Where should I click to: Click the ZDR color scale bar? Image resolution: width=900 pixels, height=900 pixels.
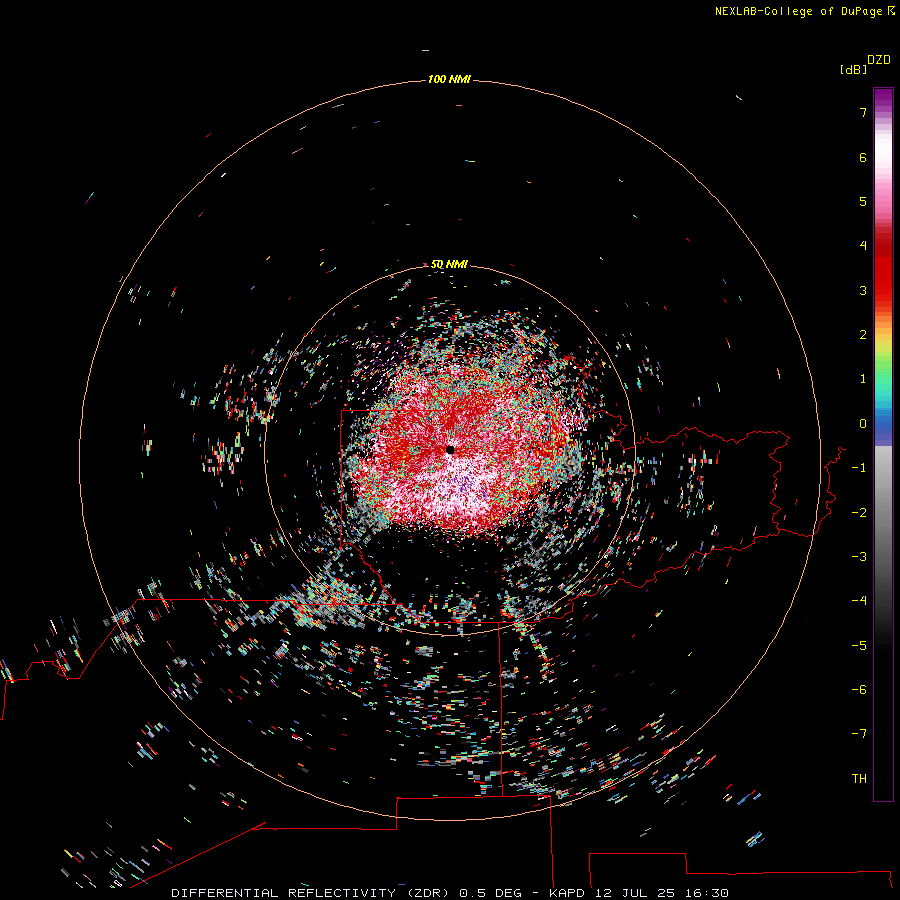tap(883, 444)
